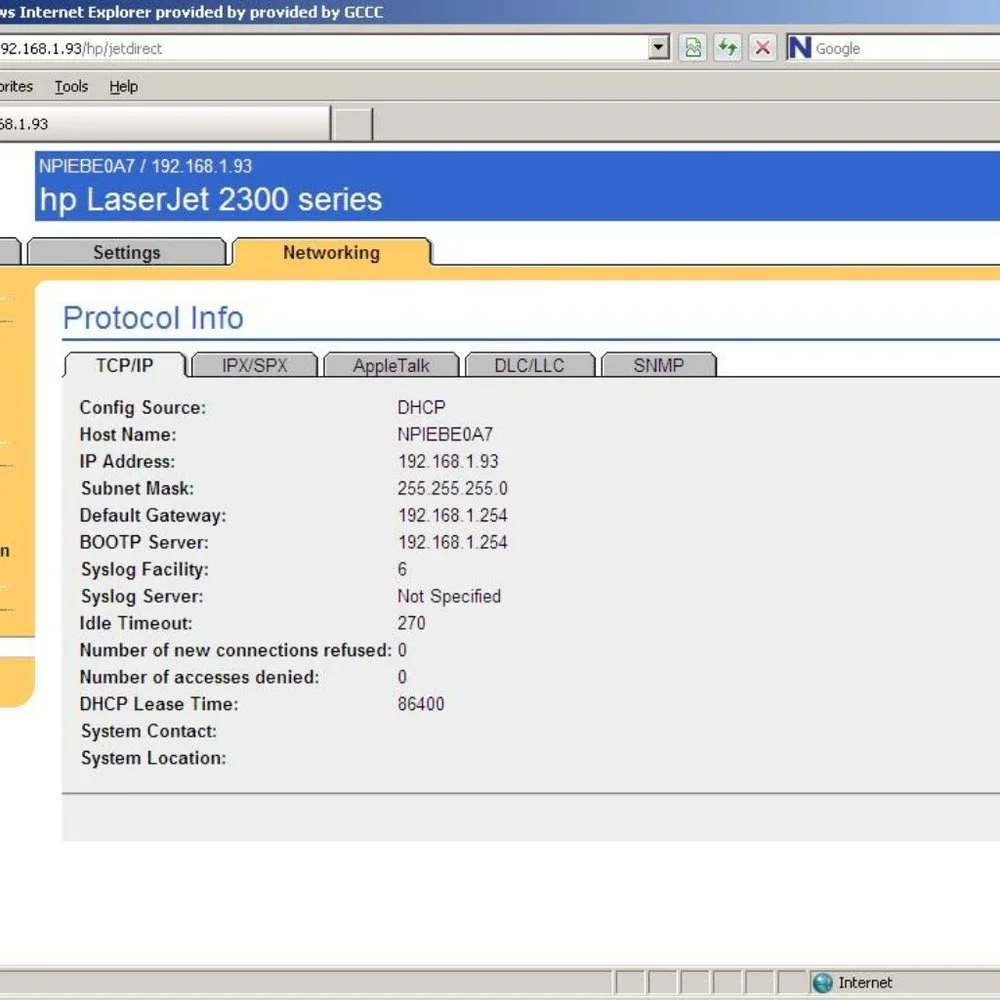Click the Protocol Info heading

[153, 318]
